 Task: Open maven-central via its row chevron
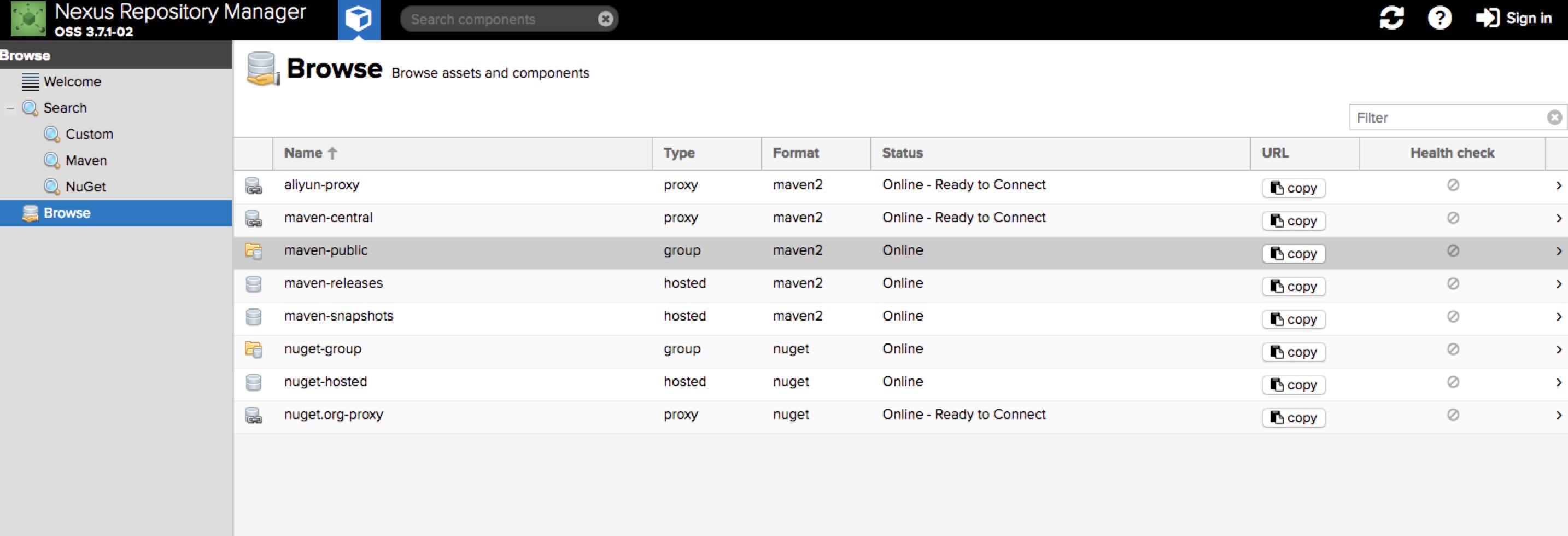1558,218
